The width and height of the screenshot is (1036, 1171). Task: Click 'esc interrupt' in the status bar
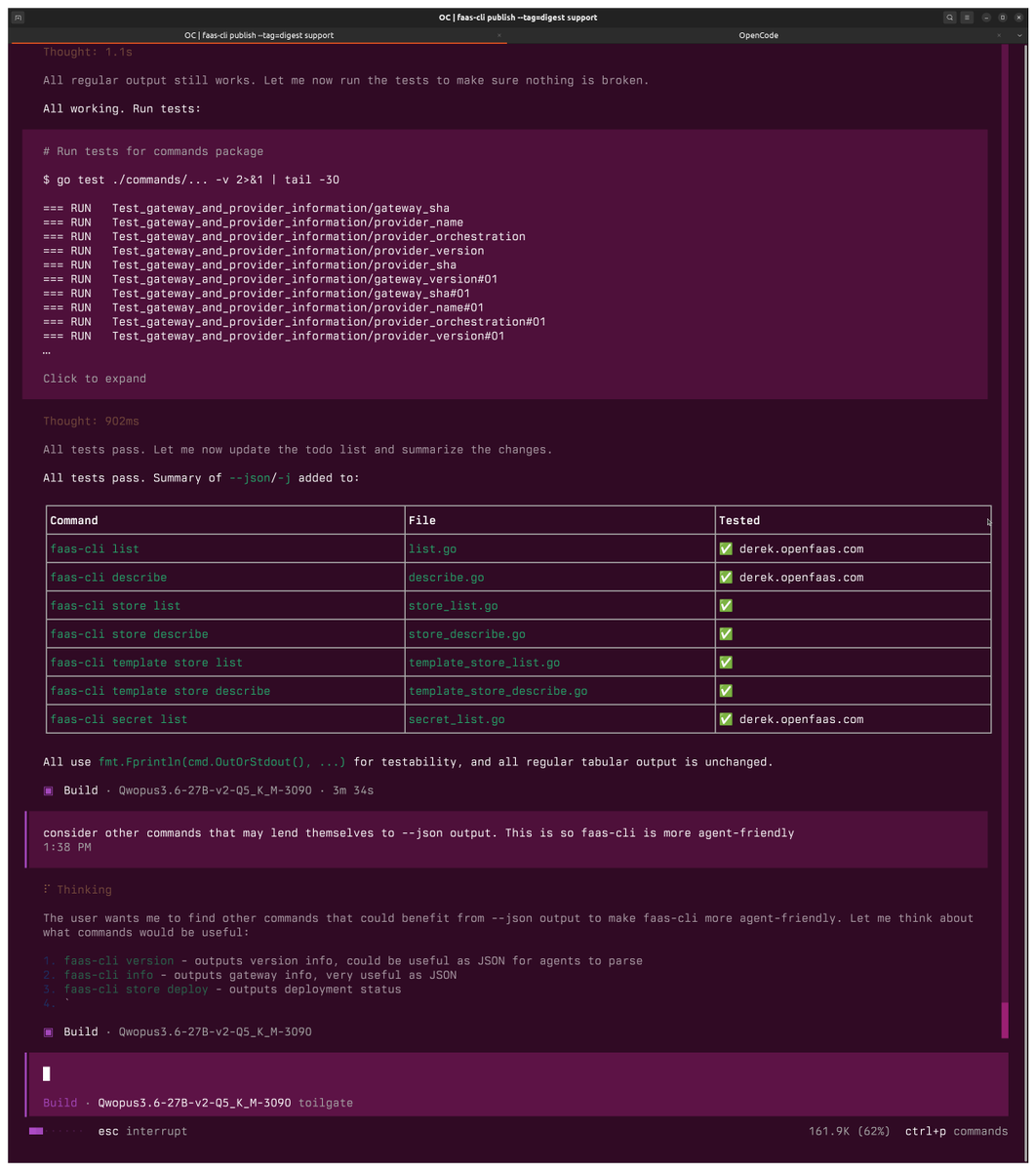(142, 1132)
